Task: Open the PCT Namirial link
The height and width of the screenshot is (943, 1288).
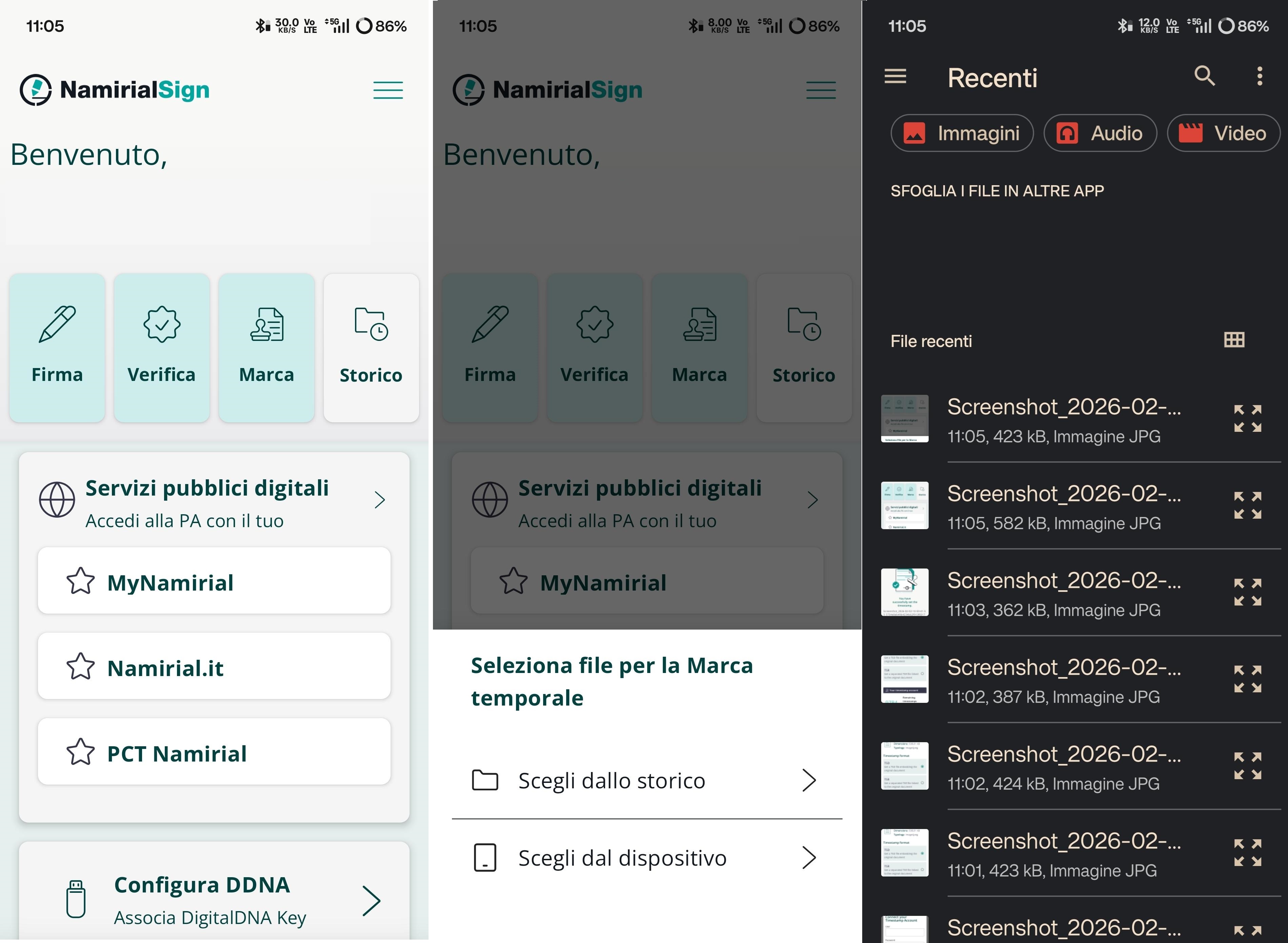Action: point(214,752)
